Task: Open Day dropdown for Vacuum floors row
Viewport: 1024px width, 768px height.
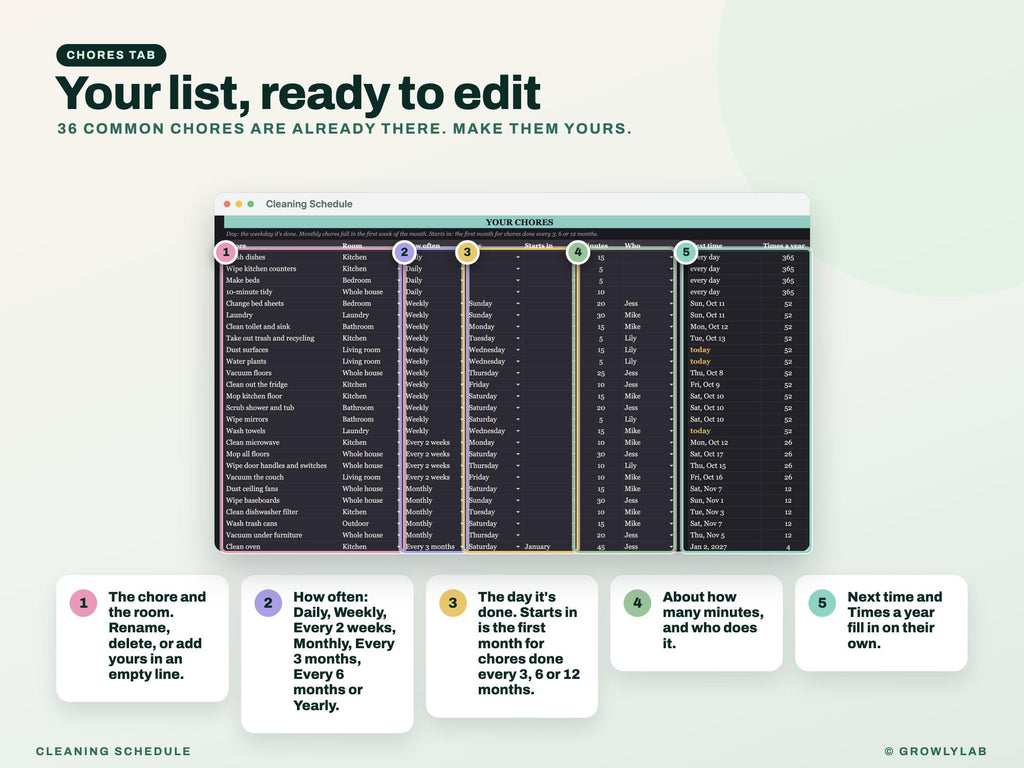Action: pyautogui.click(x=518, y=373)
